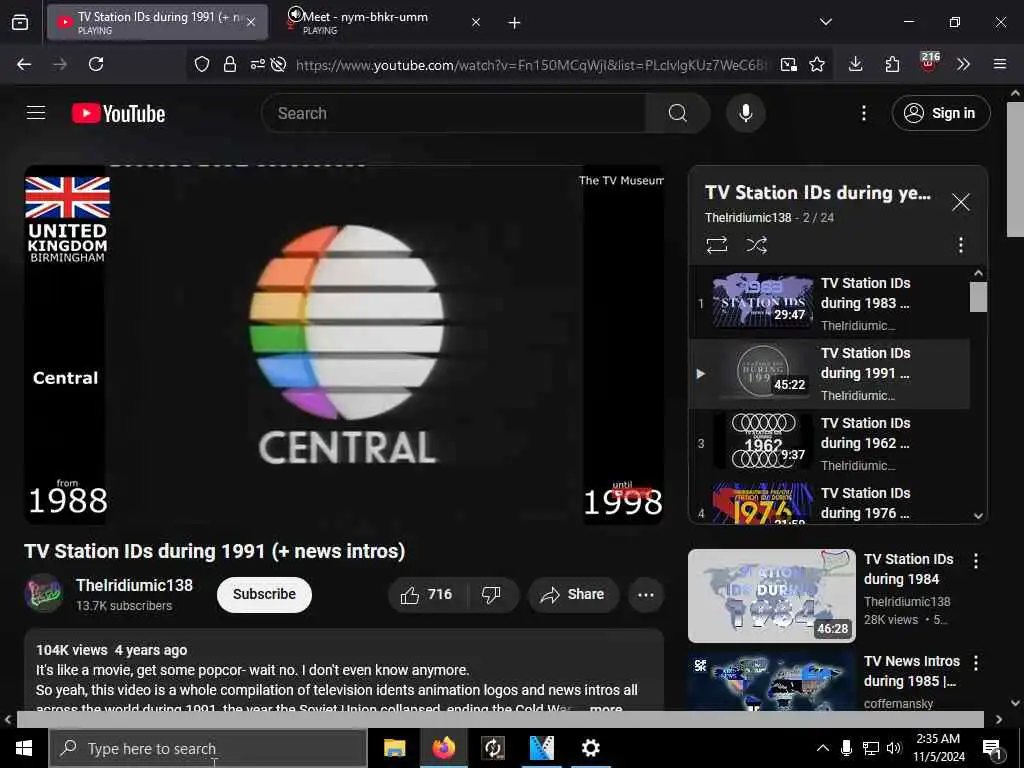Viewport: 1024px width, 768px height.
Task: Start voice search with the microphone
Action: point(745,114)
